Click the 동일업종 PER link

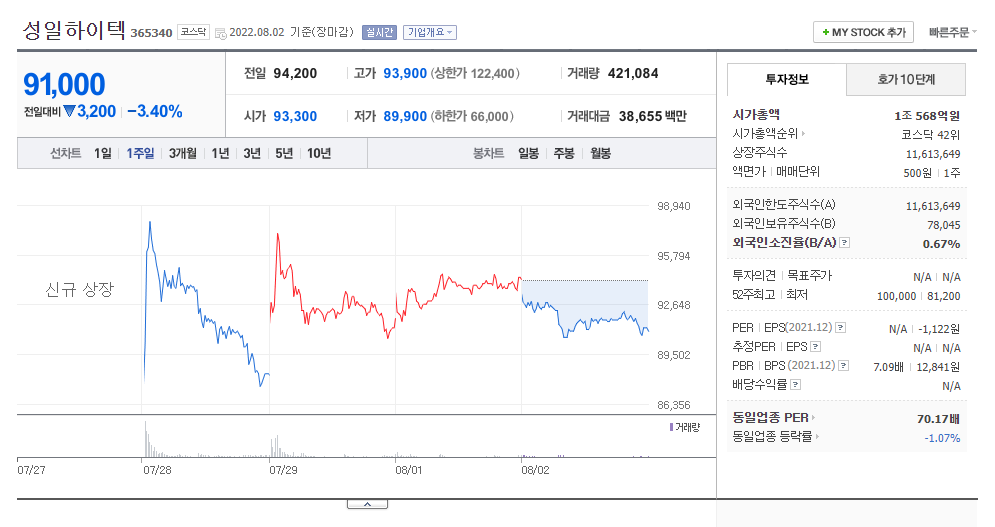click(x=770, y=418)
